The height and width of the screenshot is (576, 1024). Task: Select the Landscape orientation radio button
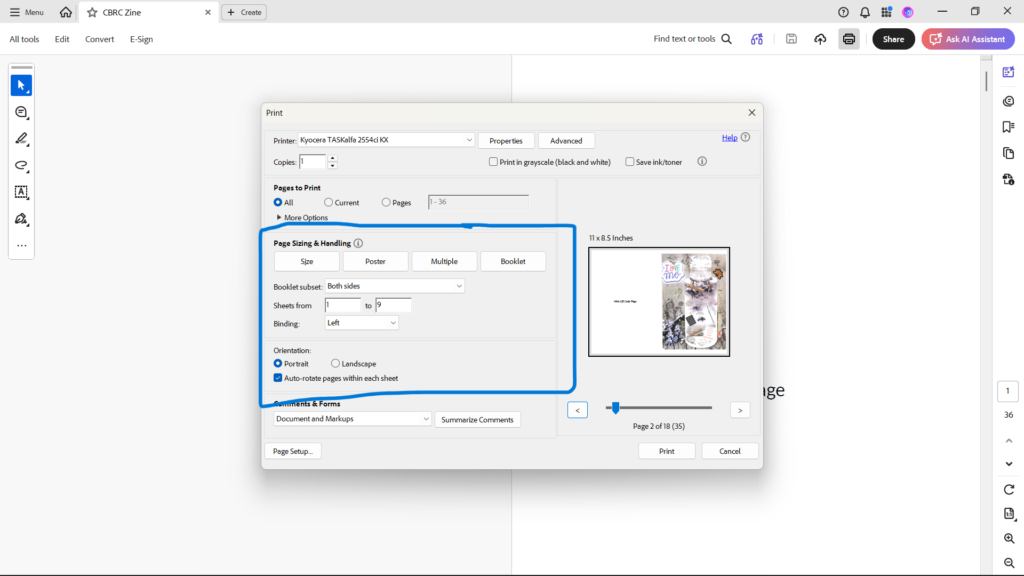point(335,363)
